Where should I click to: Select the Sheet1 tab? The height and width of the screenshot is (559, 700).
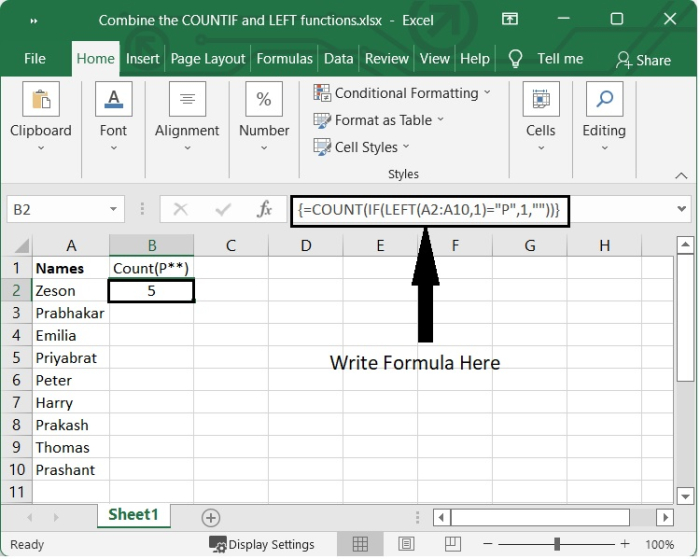(133, 515)
